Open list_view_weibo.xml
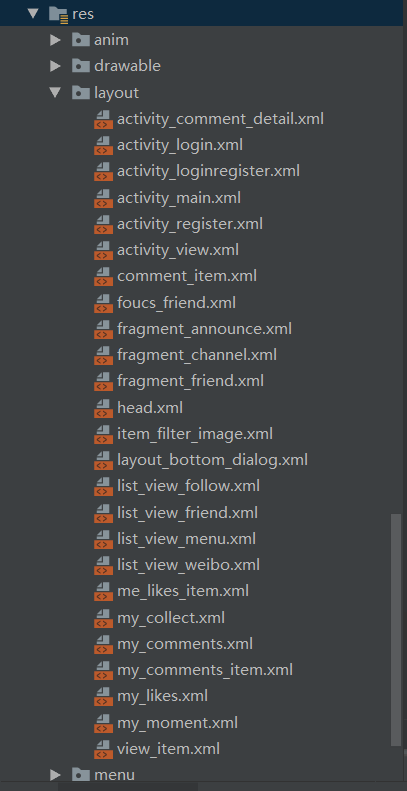The width and height of the screenshot is (407, 791). point(188,565)
